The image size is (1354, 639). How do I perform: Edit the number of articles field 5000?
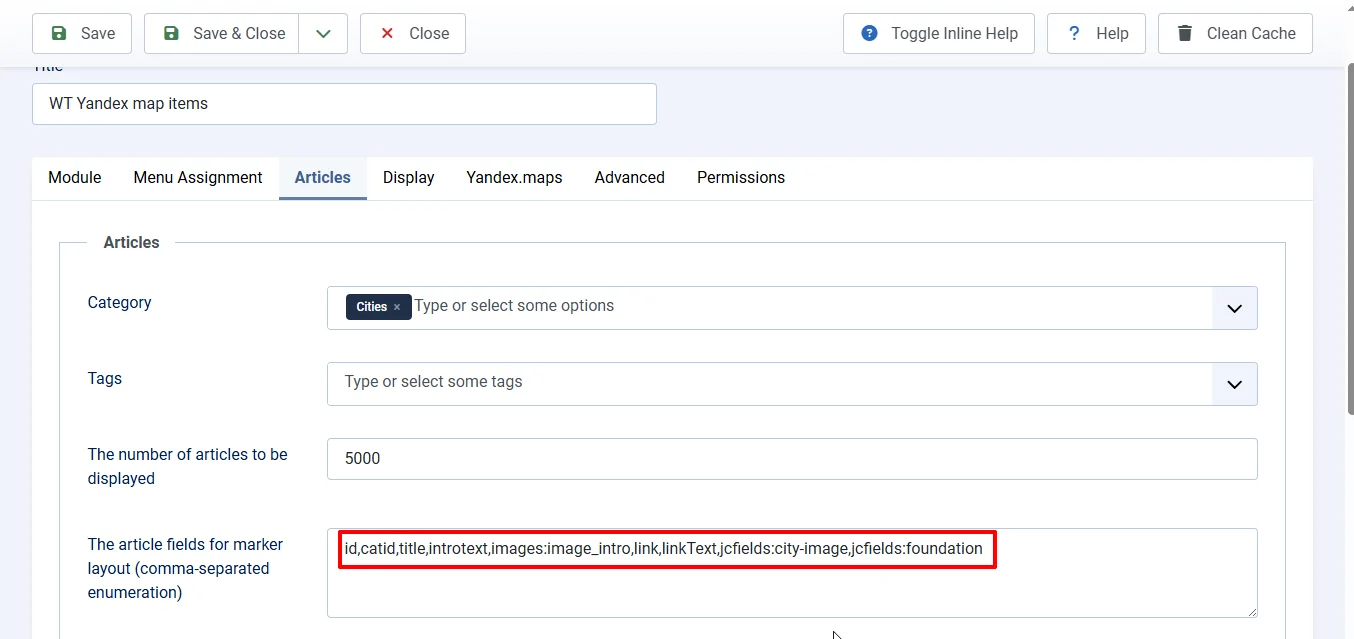tap(792, 459)
